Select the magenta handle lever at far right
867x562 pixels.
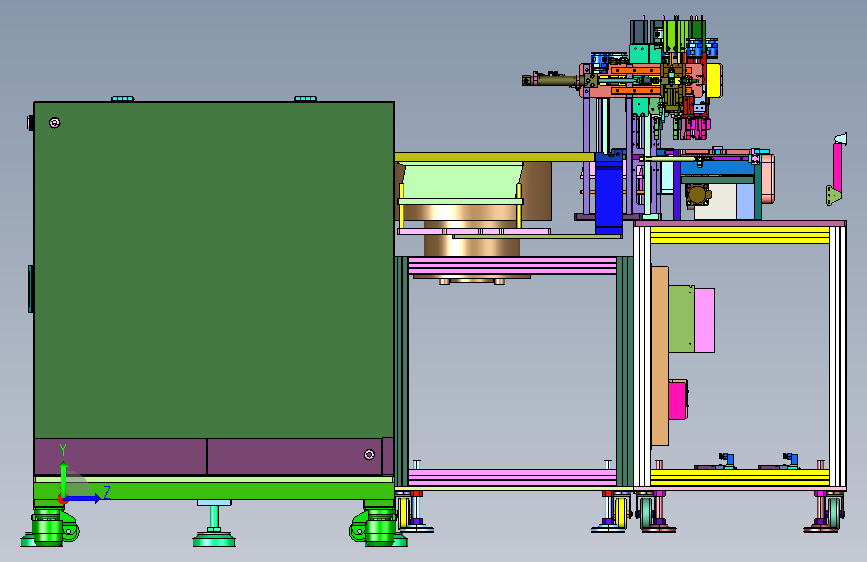pyautogui.click(x=837, y=169)
